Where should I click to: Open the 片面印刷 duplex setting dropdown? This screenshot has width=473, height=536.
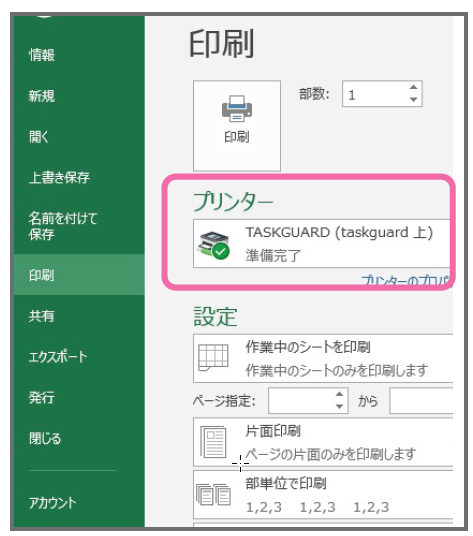[323, 442]
